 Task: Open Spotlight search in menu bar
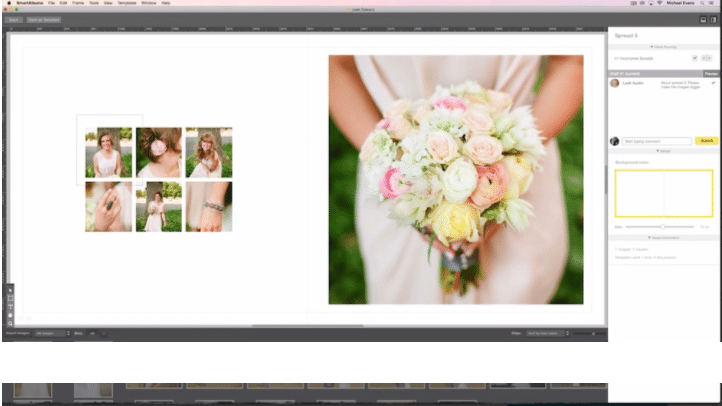pyautogui.click(x=702, y=3)
